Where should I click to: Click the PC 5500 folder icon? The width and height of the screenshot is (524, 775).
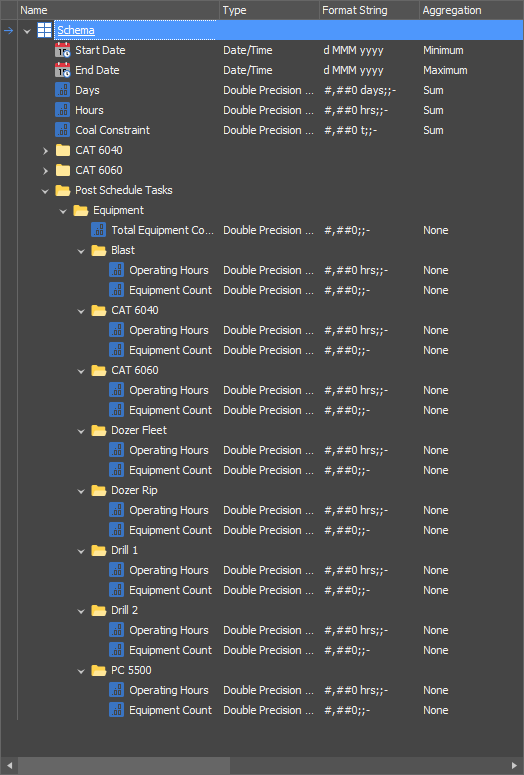click(x=99, y=670)
